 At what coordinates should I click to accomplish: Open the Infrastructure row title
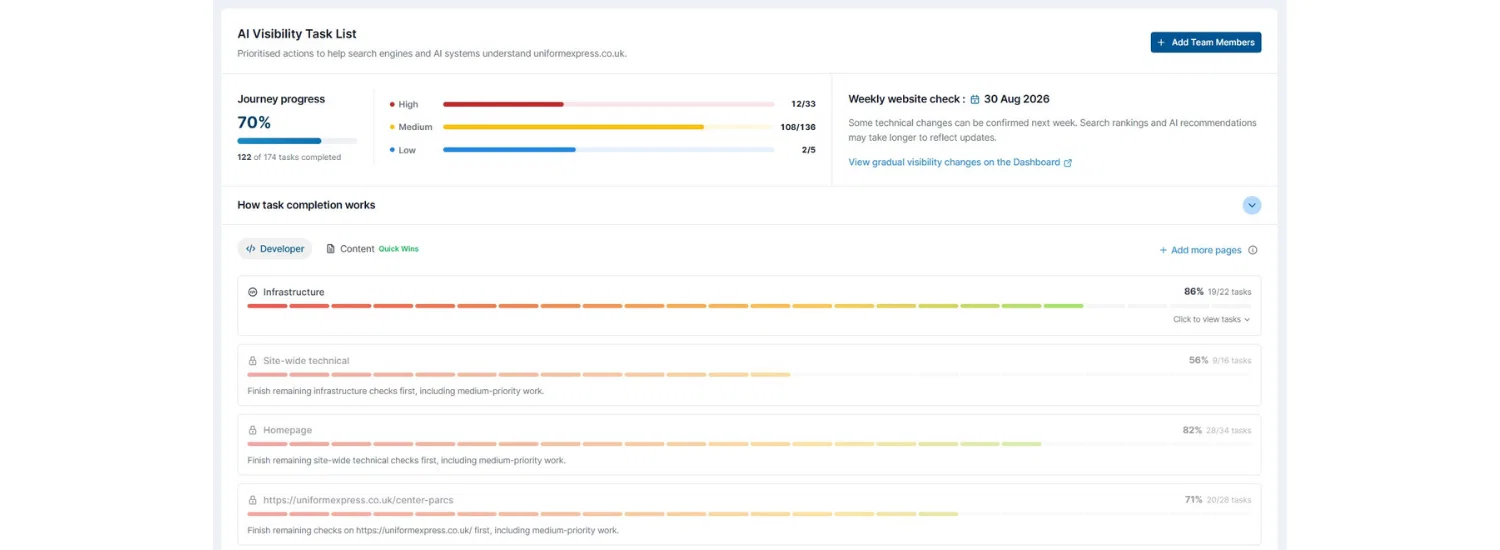tap(294, 292)
